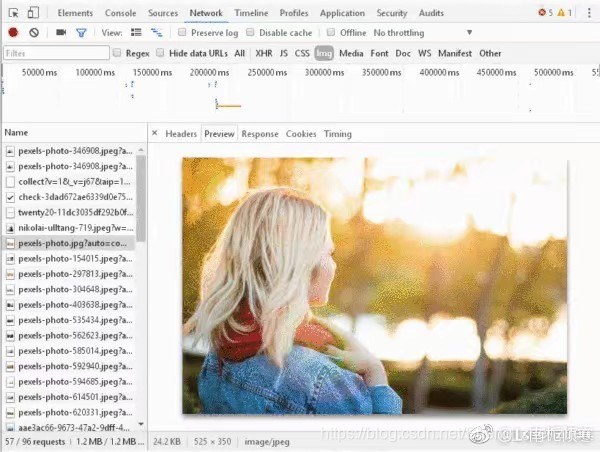Select pexels-photo-297813.jpeg request row

(x=69, y=274)
